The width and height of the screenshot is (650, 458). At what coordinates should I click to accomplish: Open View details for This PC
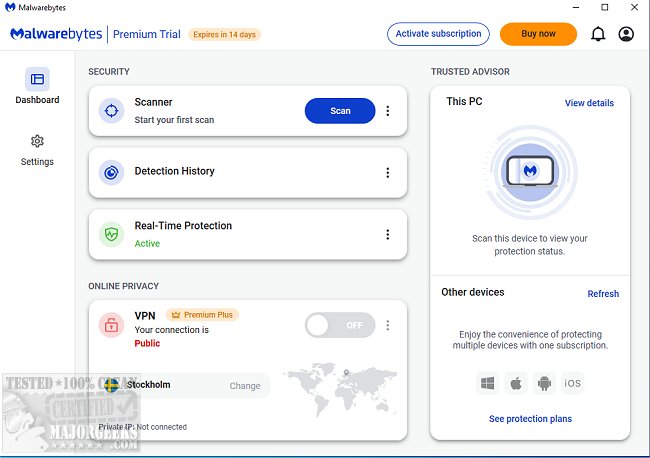pyautogui.click(x=589, y=103)
